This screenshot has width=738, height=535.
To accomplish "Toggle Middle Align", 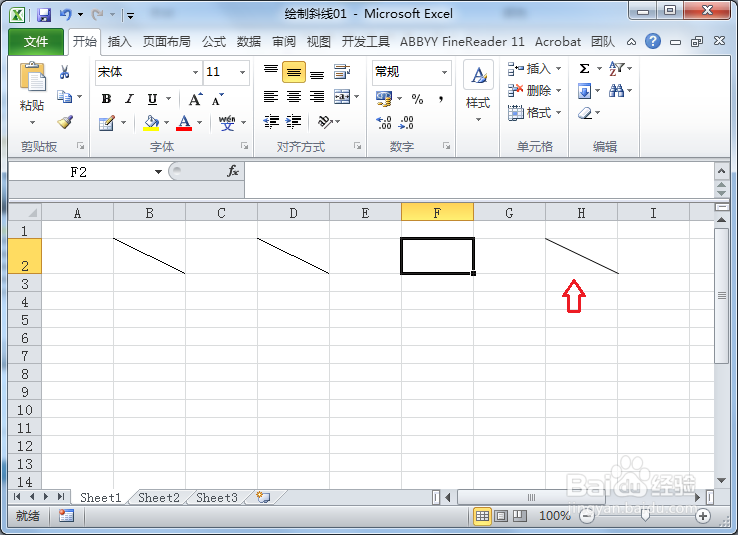I will [x=294, y=72].
